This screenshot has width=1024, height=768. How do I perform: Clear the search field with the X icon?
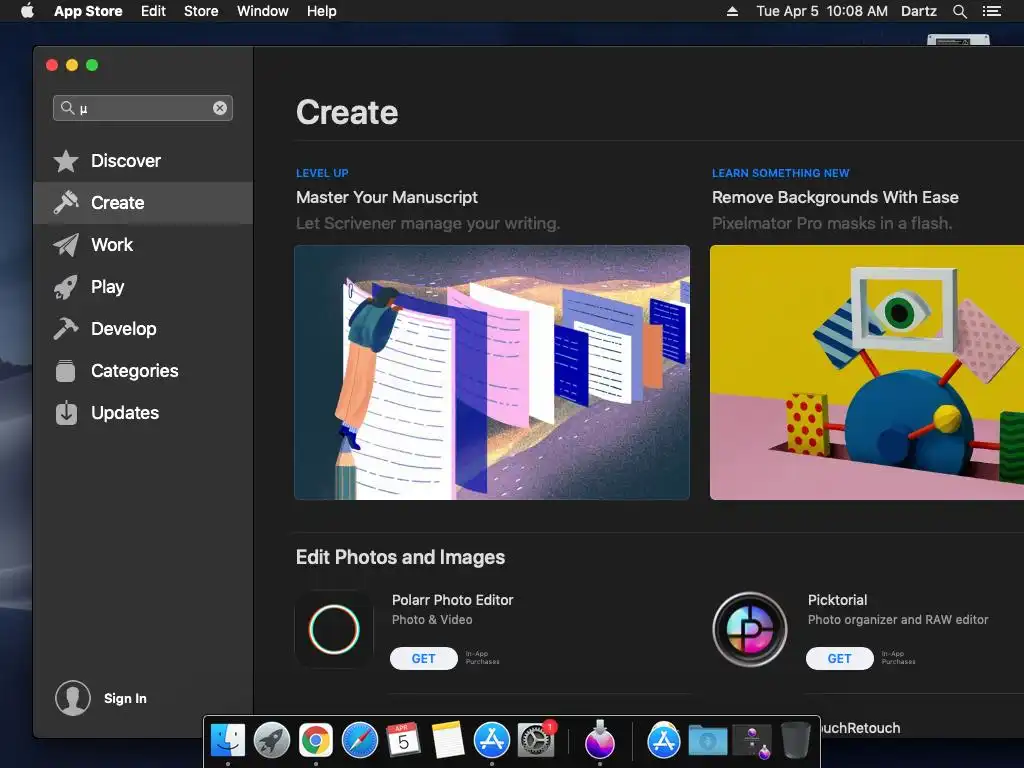pos(220,108)
